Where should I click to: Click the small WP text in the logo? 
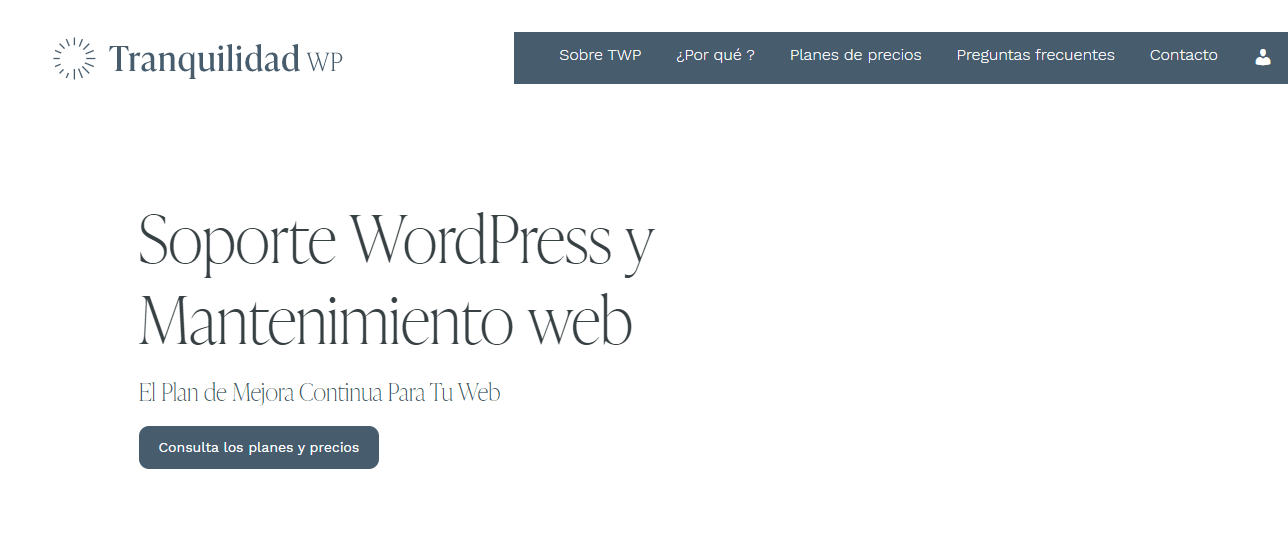(x=325, y=62)
